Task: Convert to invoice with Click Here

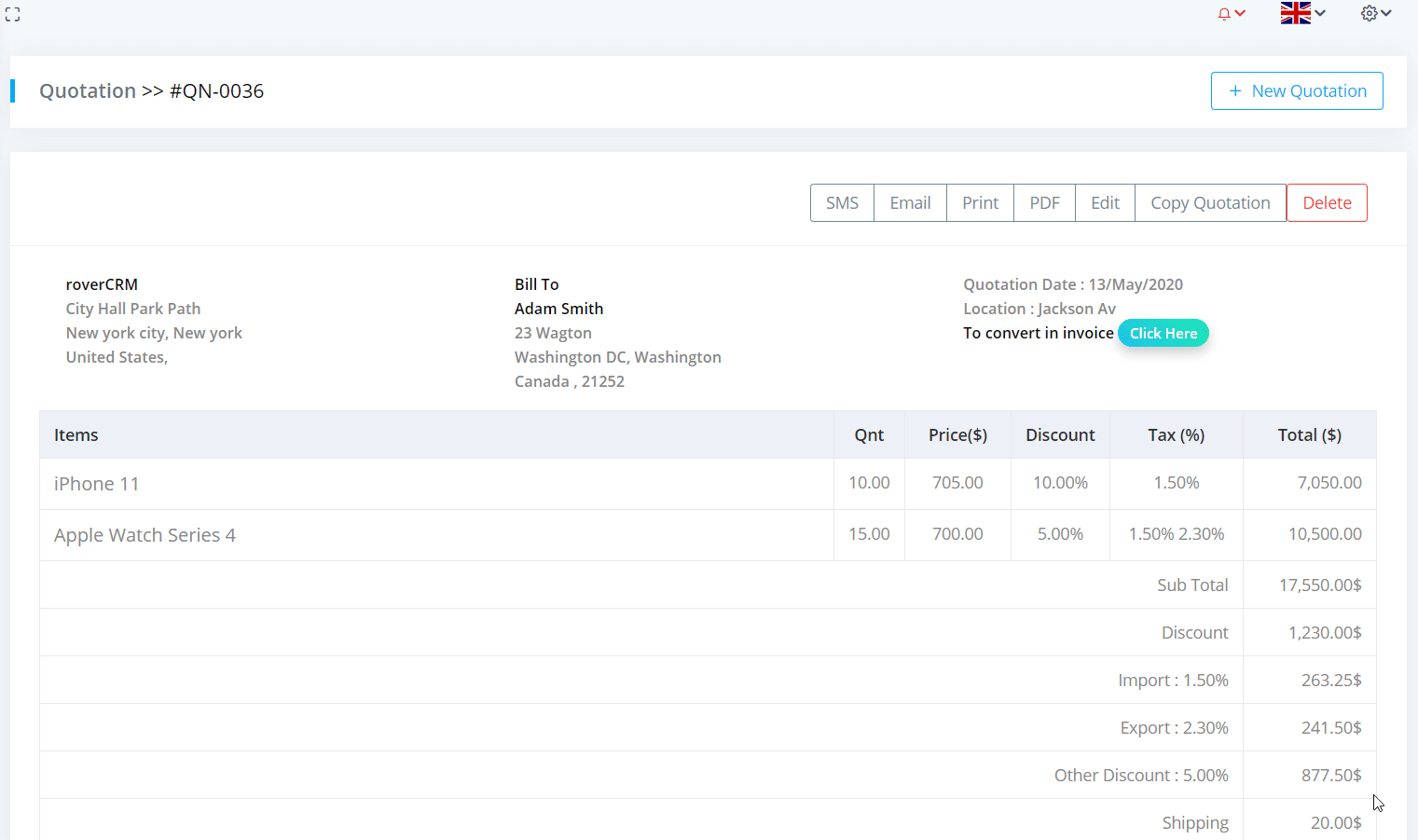Action: pyautogui.click(x=1163, y=334)
